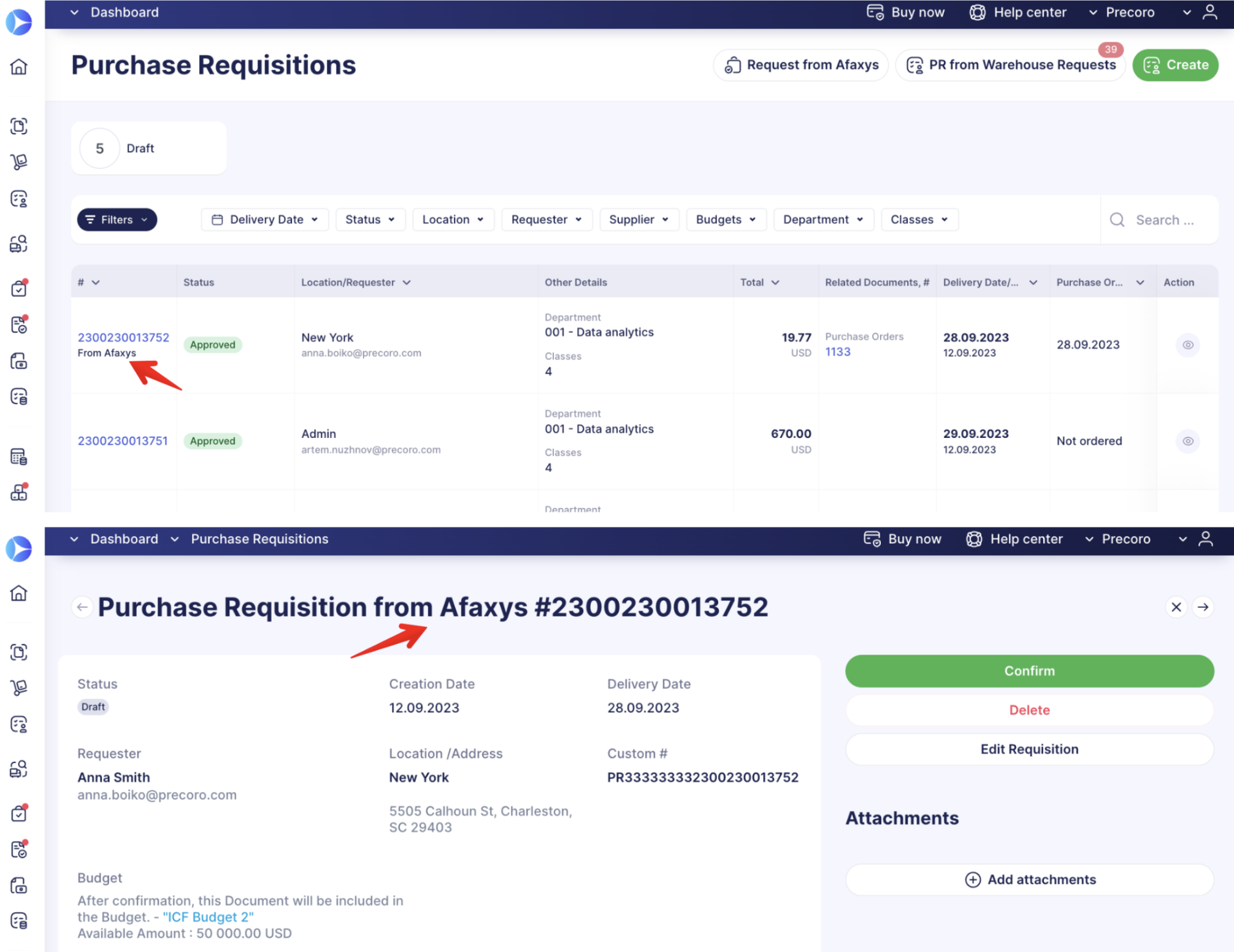Image resolution: width=1234 pixels, height=952 pixels.
Task: Open Supplier filter dropdown
Action: (x=639, y=220)
